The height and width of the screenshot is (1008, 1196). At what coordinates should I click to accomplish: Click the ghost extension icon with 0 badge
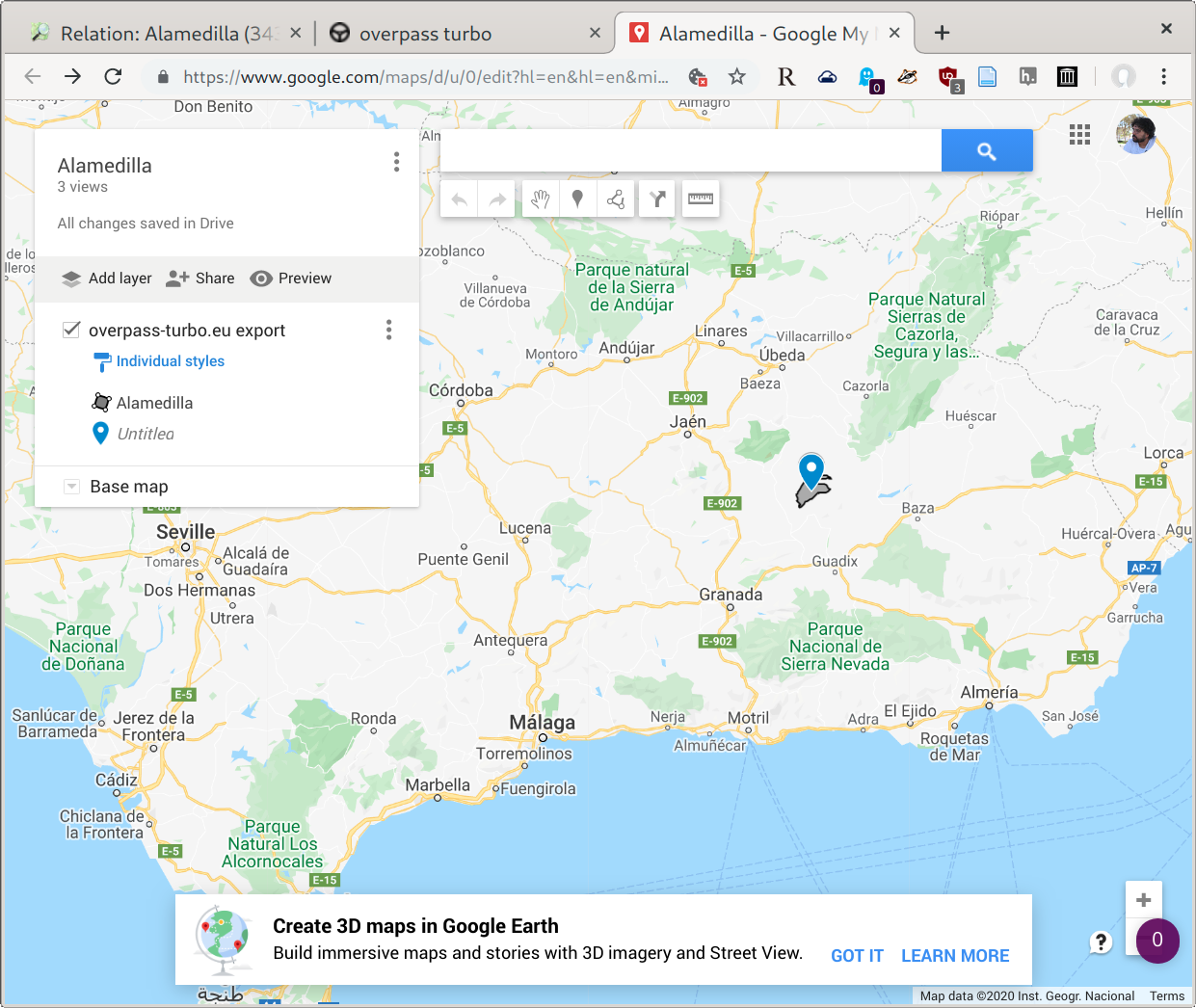[x=868, y=78]
